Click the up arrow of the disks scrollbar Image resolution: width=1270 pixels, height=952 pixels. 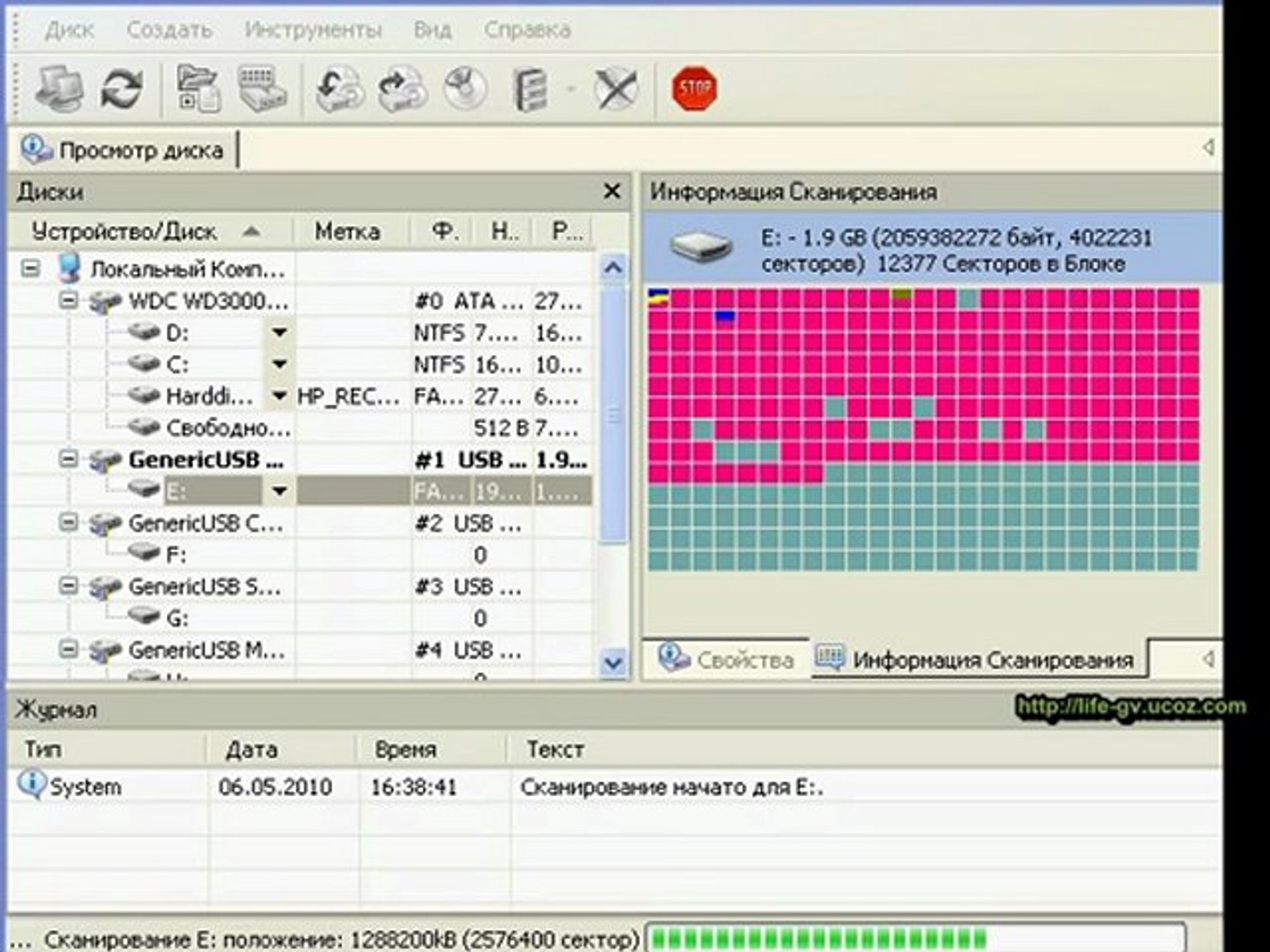point(613,267)
